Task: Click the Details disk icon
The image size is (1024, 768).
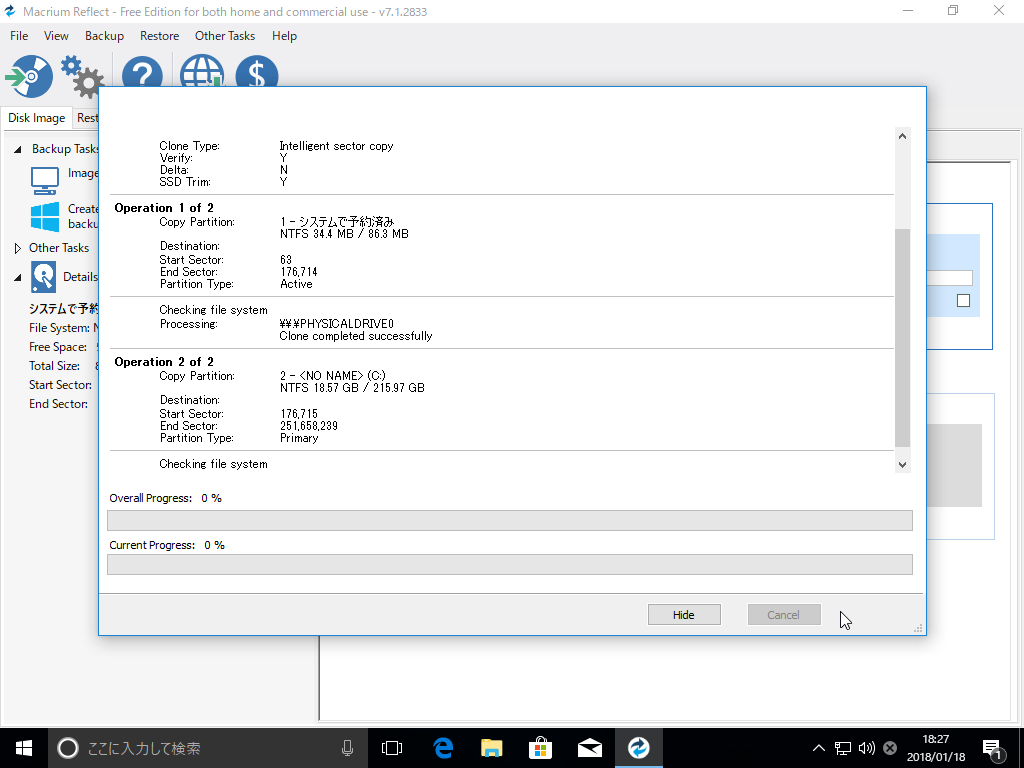Action: (x=43, y=277)
